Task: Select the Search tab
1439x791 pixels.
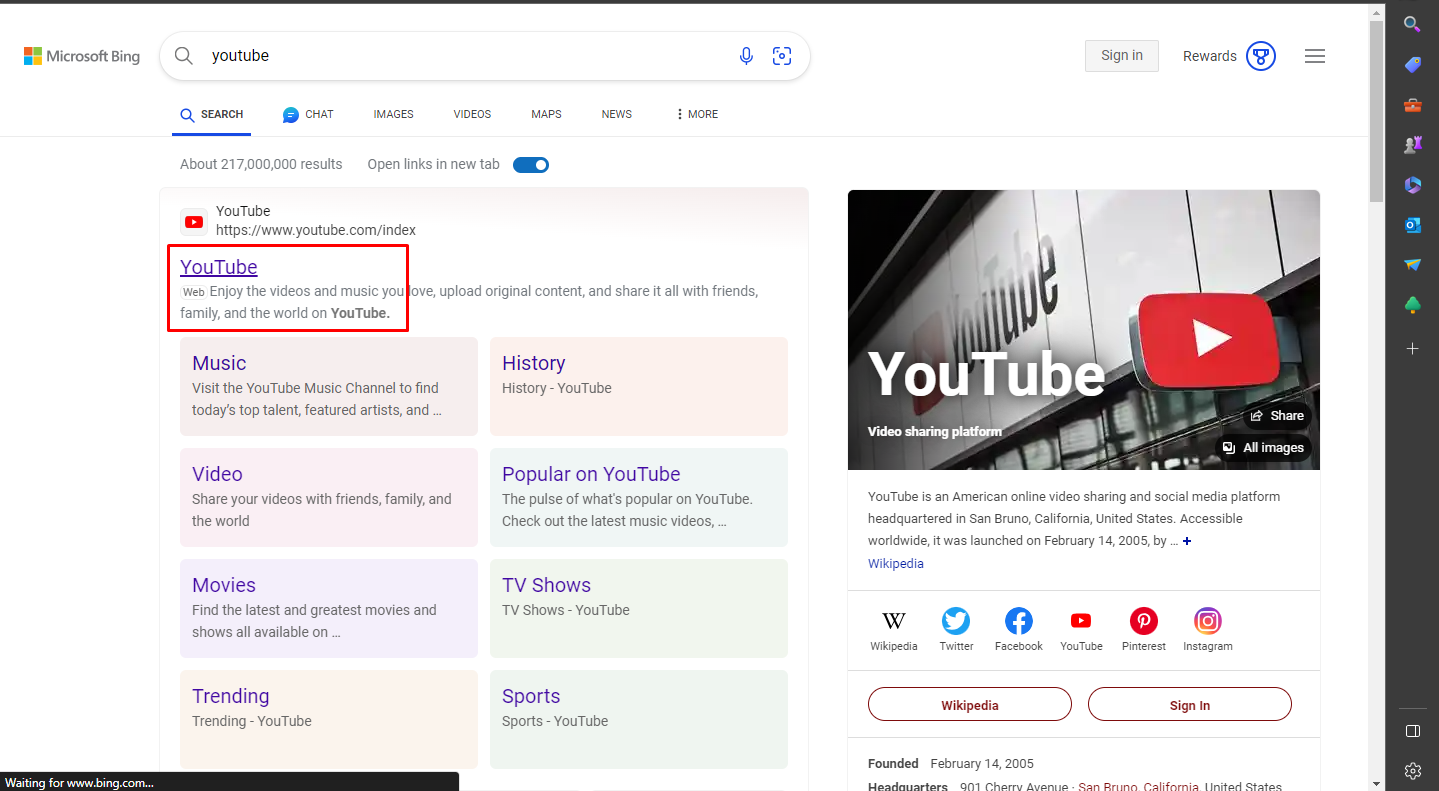Action: tap(212, 114)
